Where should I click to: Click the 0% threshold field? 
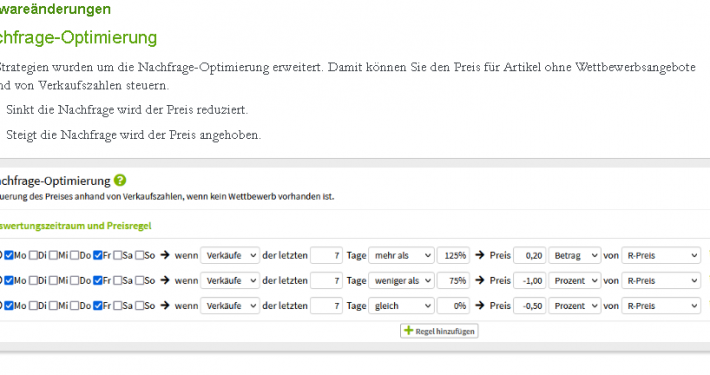pyautogui.click(x=453, y=306)
